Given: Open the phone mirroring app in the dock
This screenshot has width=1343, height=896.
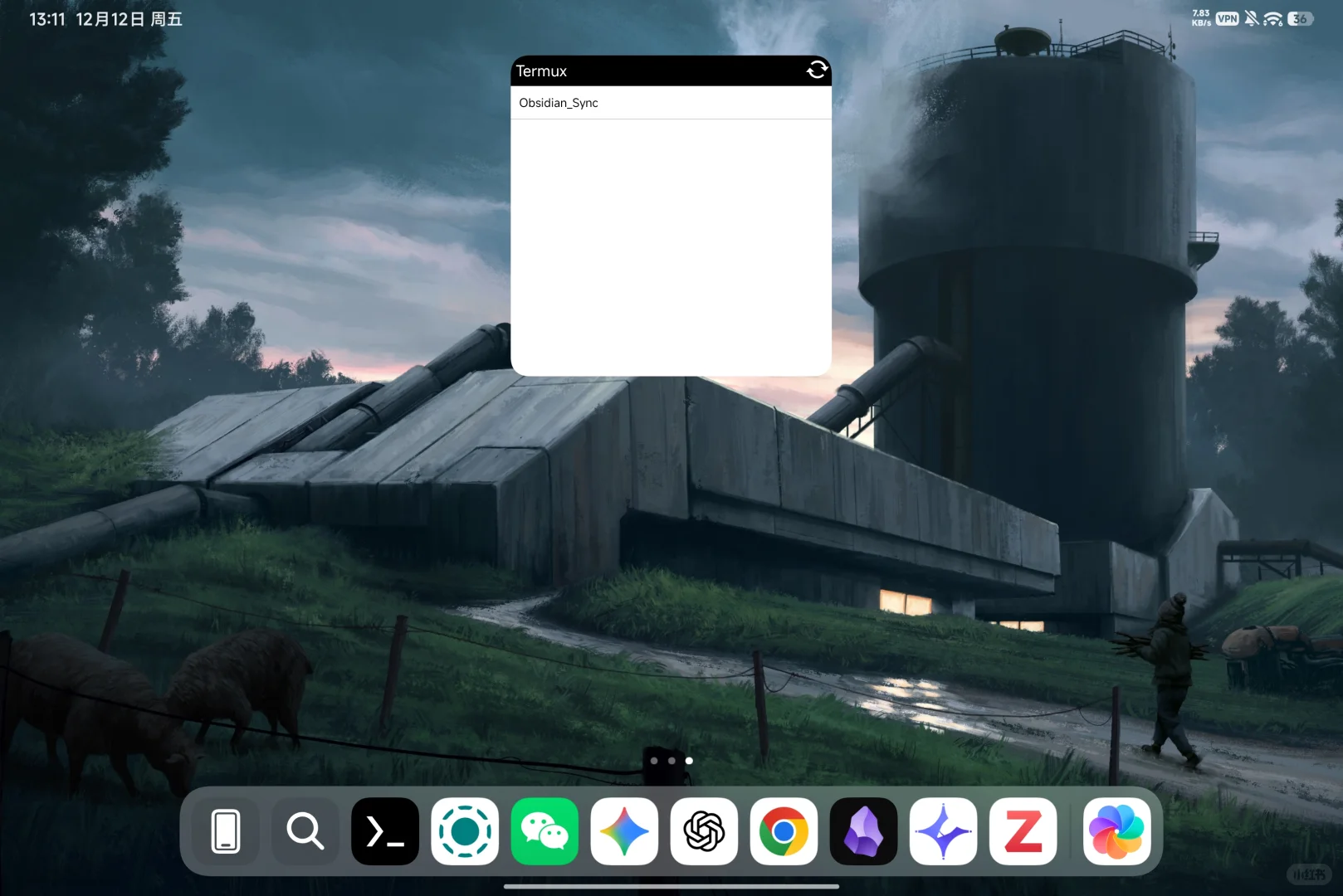Looking at the screenshot, I should click(x=224, y=831).
